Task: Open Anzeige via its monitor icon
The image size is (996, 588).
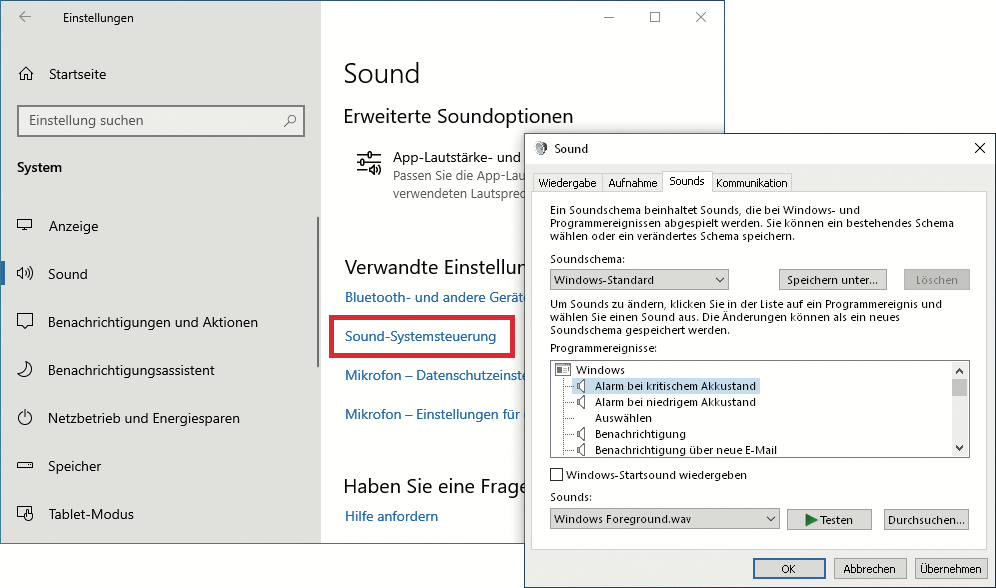Action: (26, 226)
